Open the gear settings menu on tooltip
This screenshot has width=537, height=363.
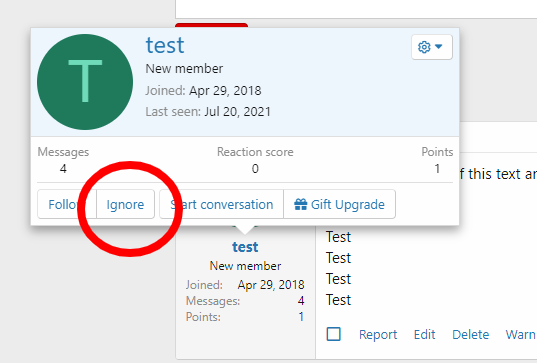pos(432,47)
